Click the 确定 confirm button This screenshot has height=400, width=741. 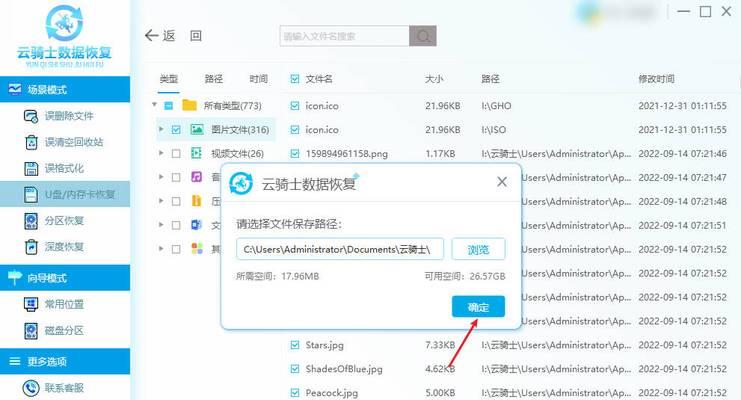(x=478, y=307)
